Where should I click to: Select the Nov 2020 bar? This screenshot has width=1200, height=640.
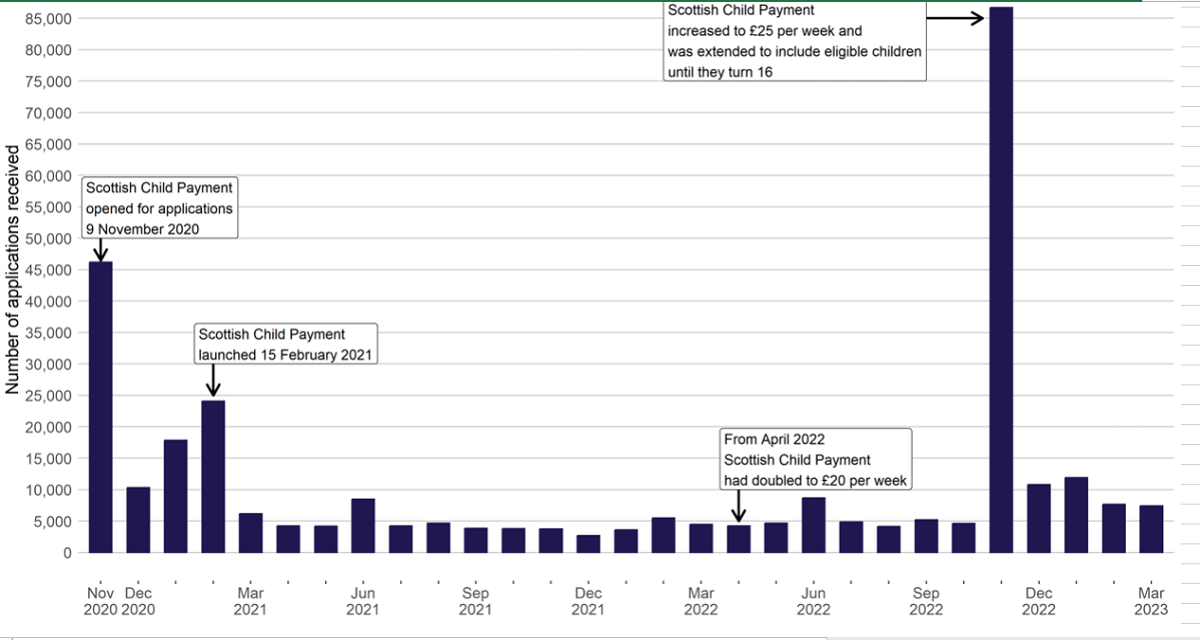[x=101, y=407]
